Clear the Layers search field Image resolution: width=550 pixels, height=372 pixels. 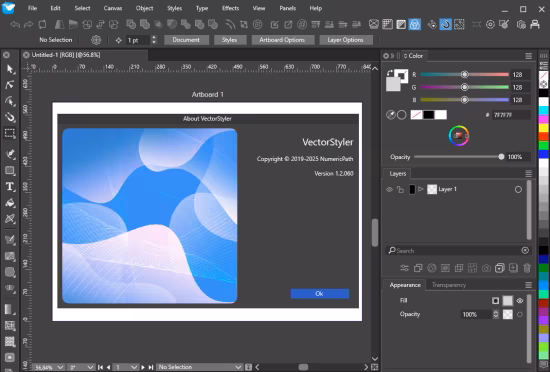[525, 250]
